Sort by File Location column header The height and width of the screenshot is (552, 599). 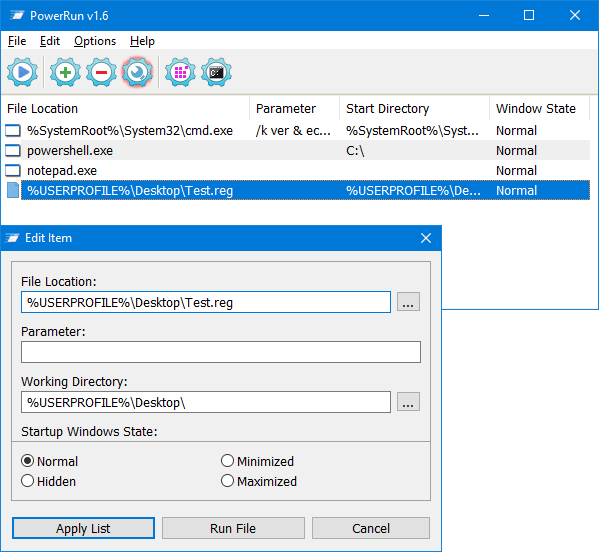(x=125, y=108)
